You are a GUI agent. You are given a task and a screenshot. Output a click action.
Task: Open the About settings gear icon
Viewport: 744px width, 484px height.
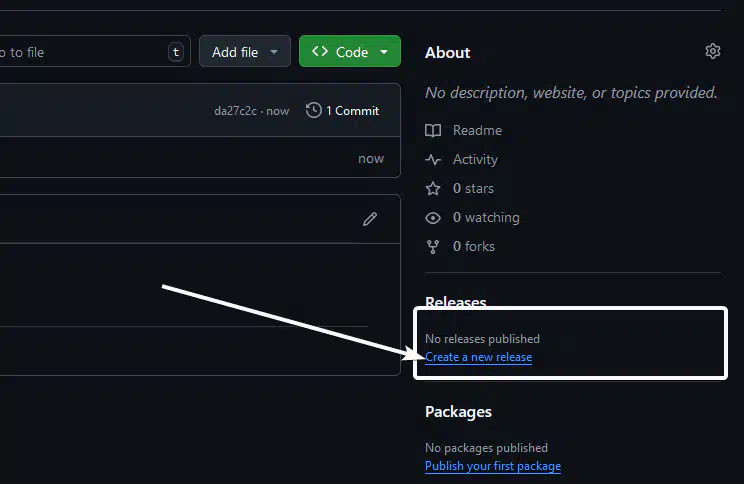click(712, 51)
